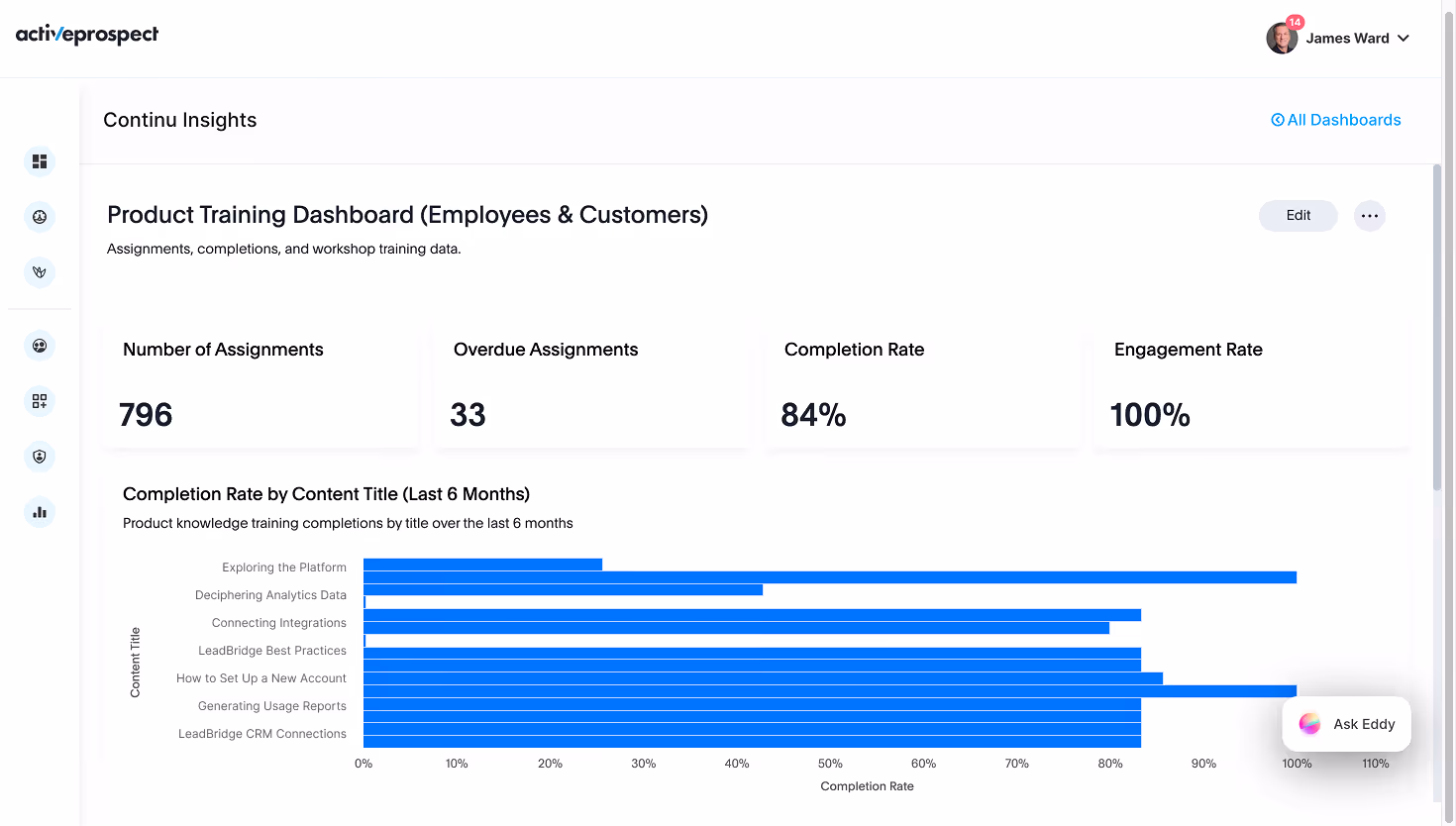Open the faces community icon in sidebar
Viewport: 1456px width, 826px height.
pyautogui.click(x=39, y=346)
